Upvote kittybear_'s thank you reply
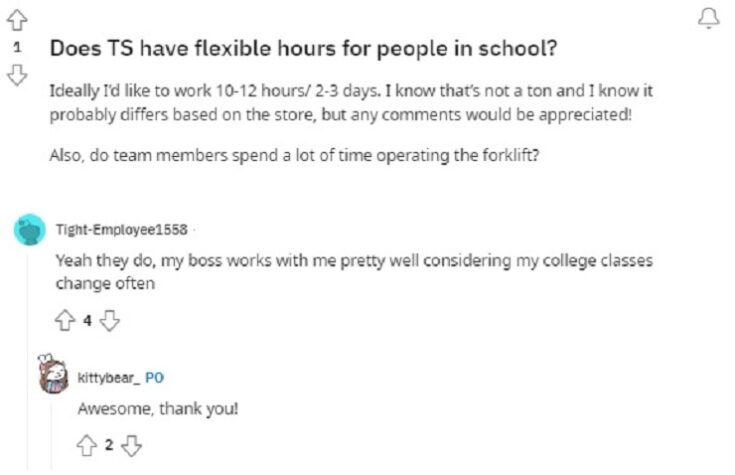This screenshot has height=475, width=735. pyautogui.click(x=87, y=445)
